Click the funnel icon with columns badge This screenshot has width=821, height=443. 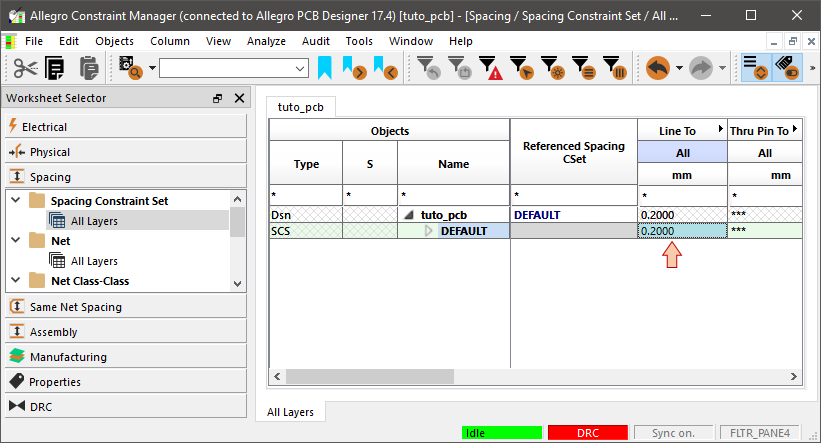coord(614,68)
